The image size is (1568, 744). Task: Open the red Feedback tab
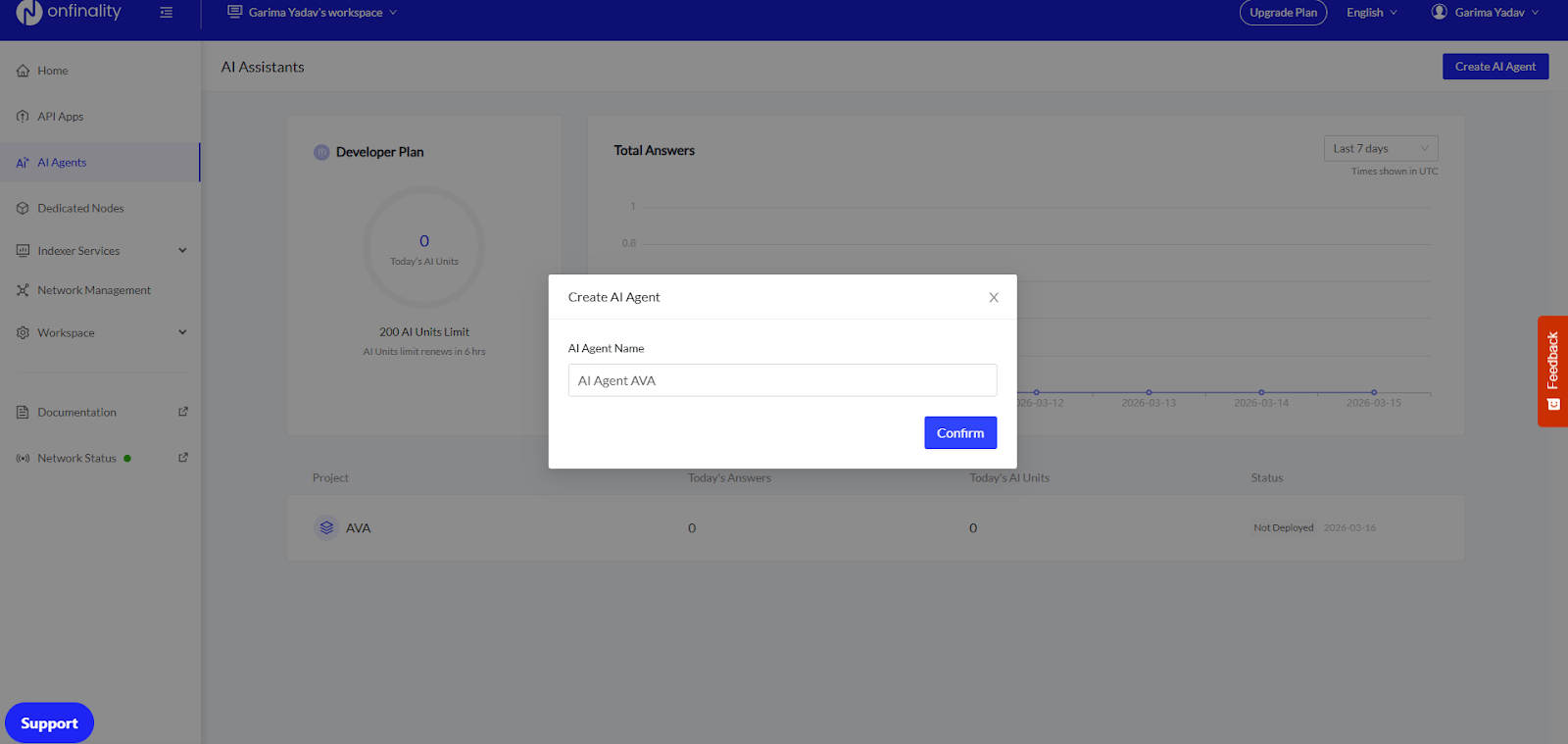(x=1552, y=371)
